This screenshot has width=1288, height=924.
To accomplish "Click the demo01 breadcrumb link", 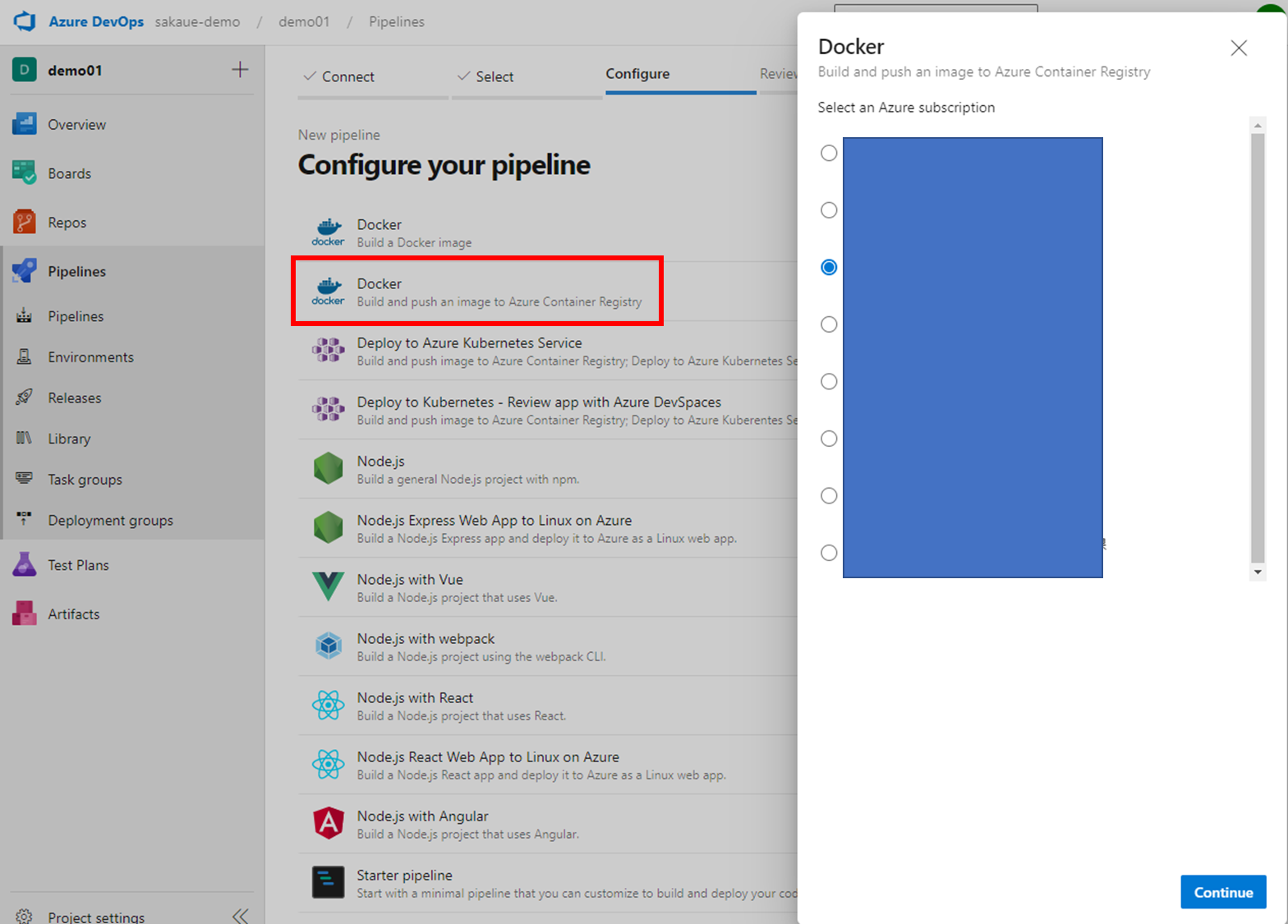I will 304,21.
